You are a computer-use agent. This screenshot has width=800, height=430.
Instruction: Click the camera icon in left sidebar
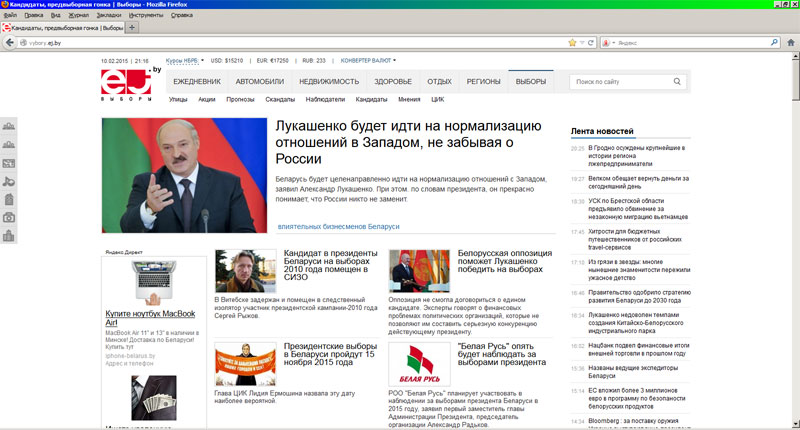[x=9, y=217]
